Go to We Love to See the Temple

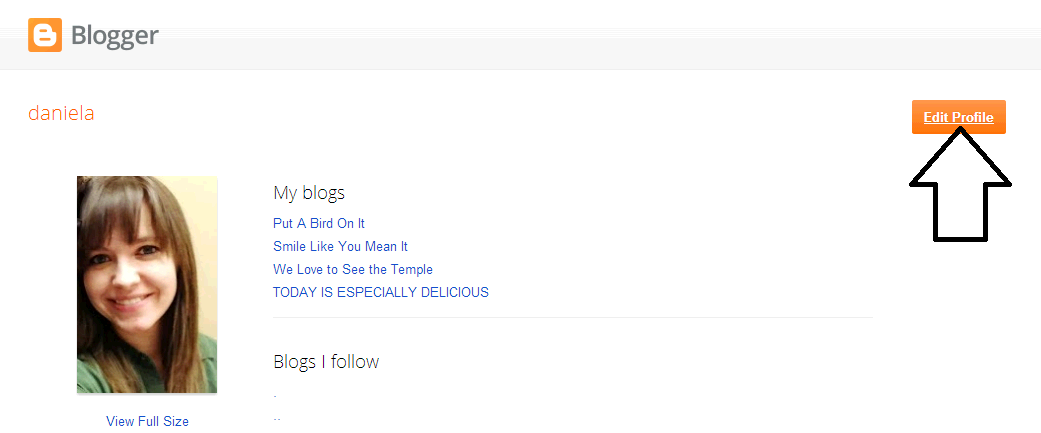click(352, 269)
